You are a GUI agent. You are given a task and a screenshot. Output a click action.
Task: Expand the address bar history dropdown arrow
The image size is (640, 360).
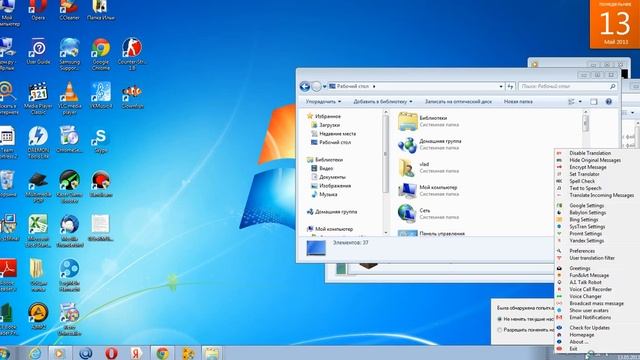(501, 87)
